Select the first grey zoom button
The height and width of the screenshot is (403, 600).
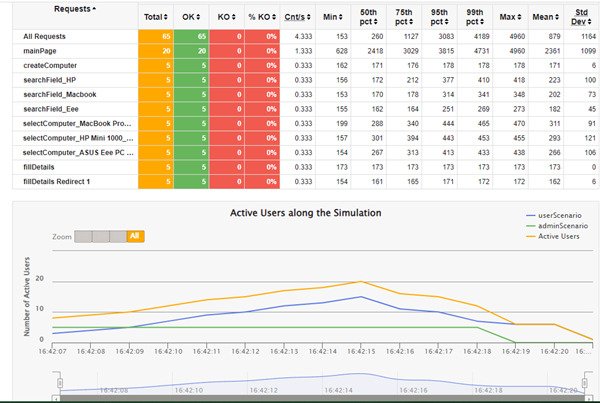tap(83, 236)
